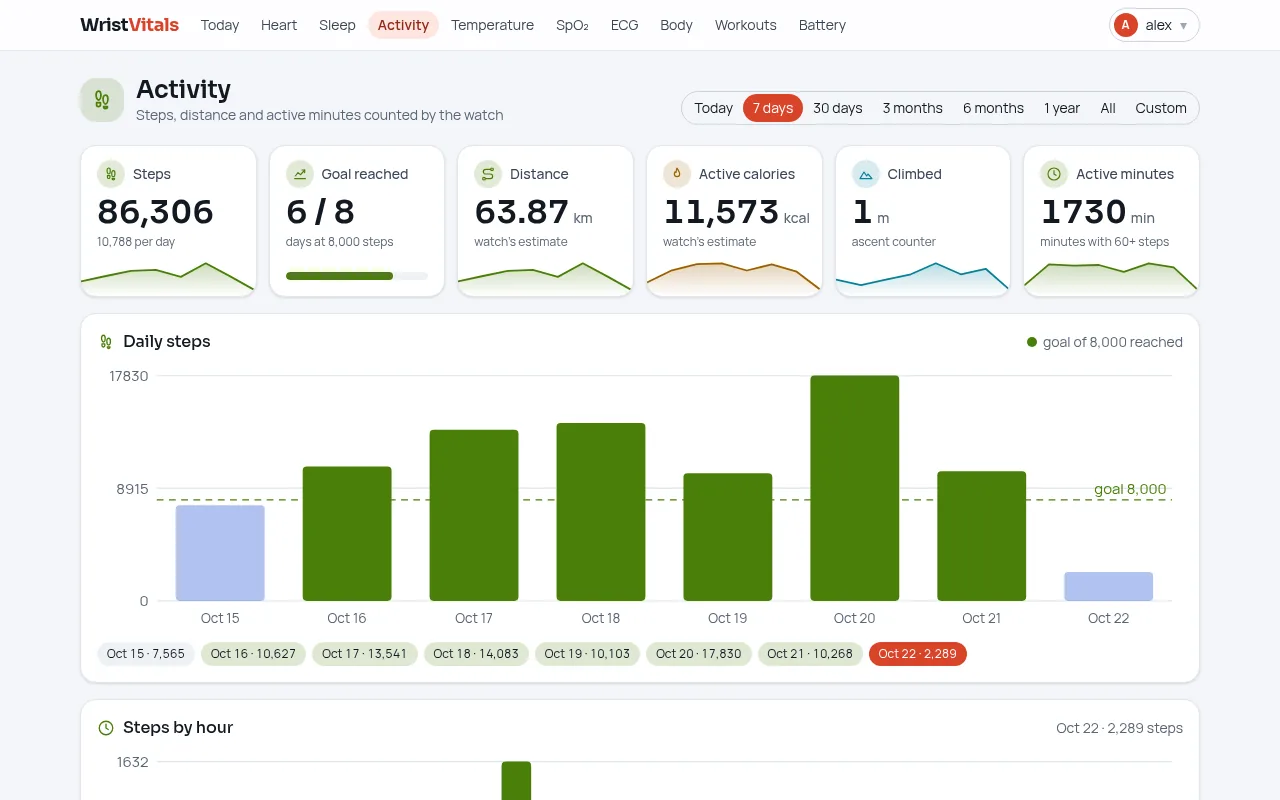Screen dimensions: 1280x800
Task: Select the Oct 18 · 14,083 chip
Action: (x=476, y=654)
